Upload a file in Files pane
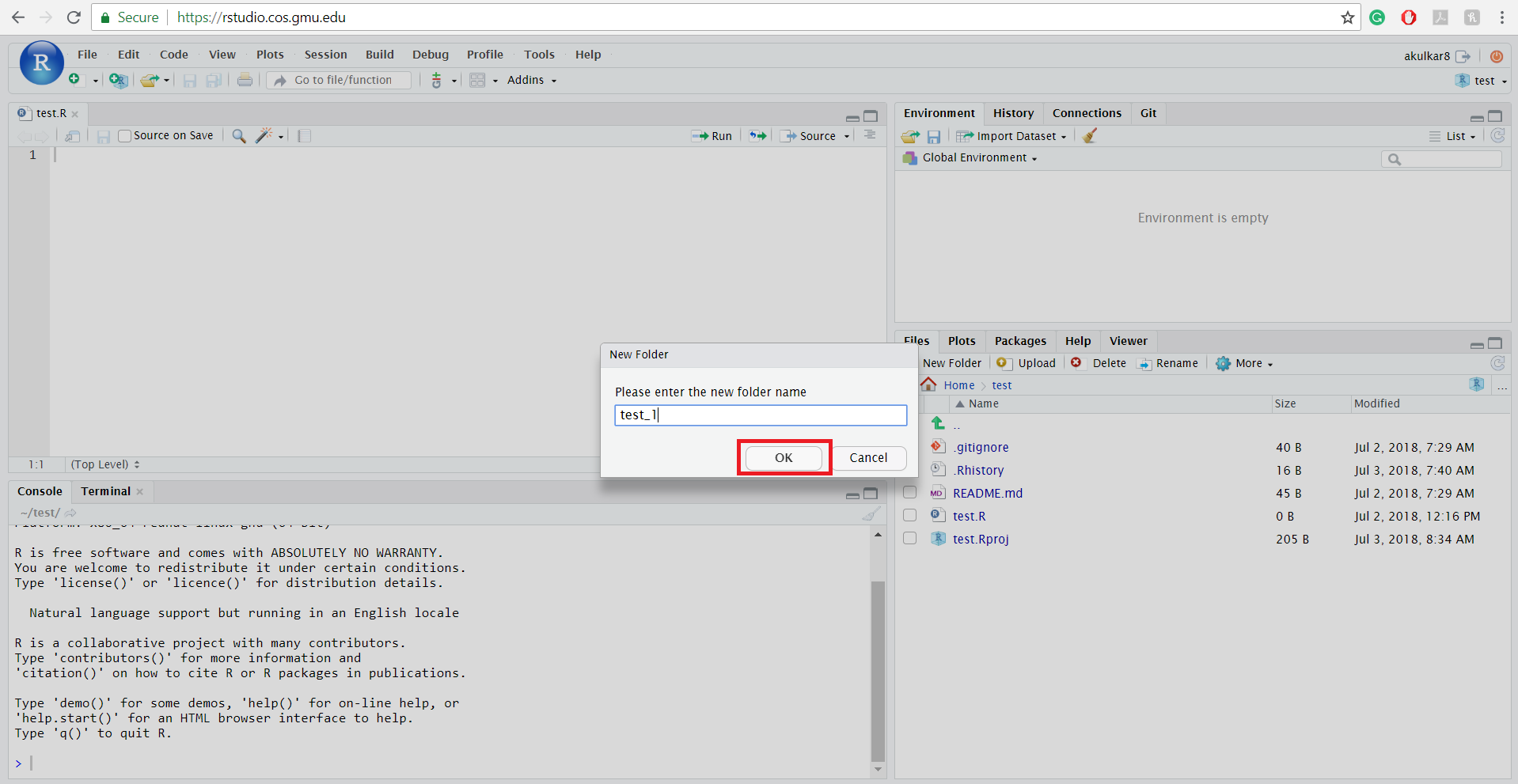Image resolution: width=1518 pixels, height=784 pixels. pos(1027,363)
